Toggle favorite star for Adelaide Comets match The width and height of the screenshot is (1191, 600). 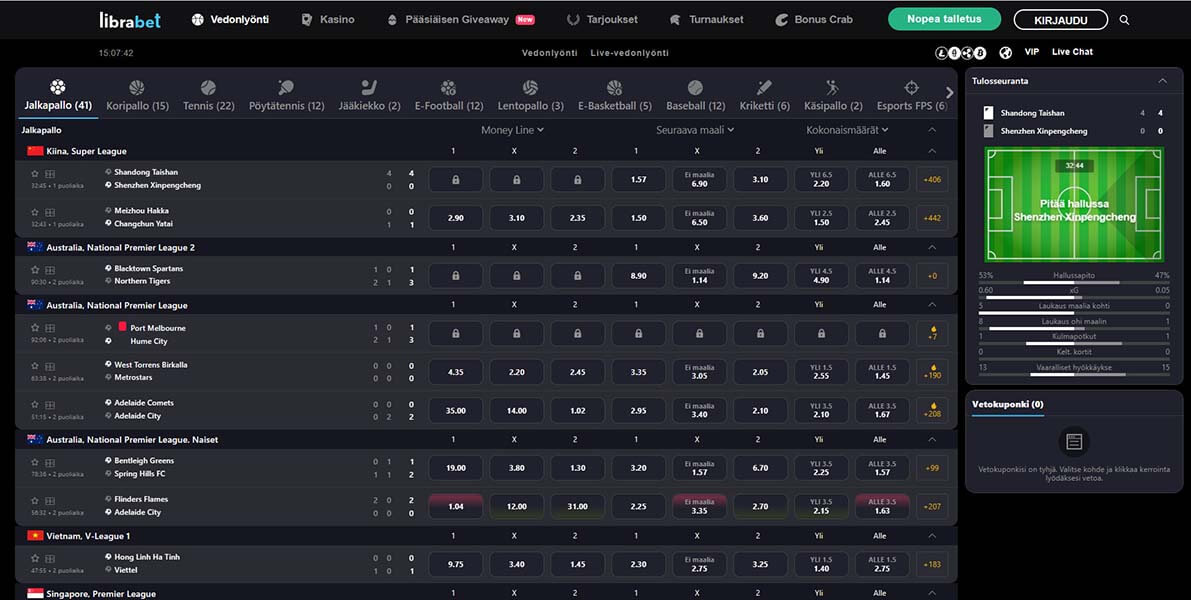point(35,404)
